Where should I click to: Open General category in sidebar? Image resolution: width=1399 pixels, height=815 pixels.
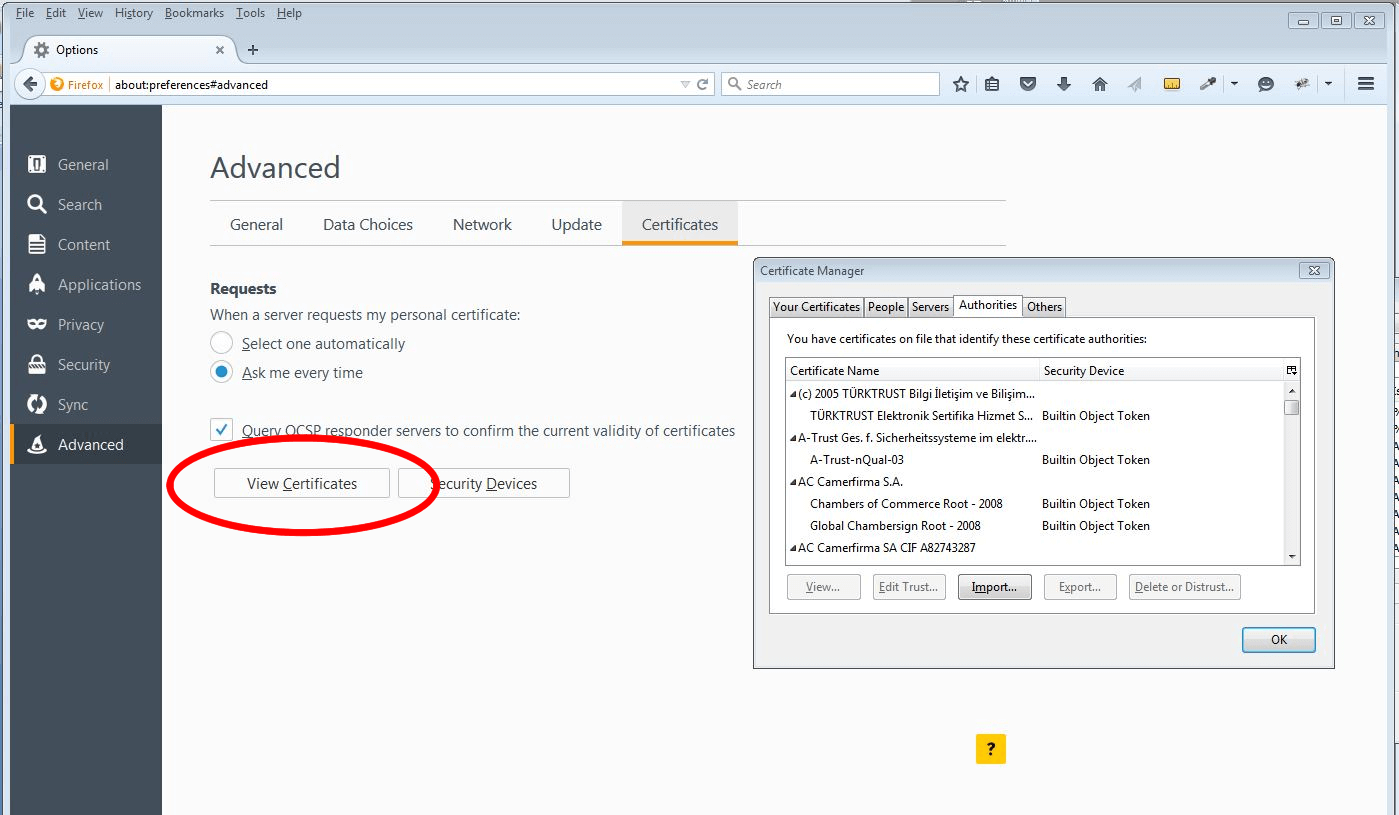pos(86,165)
